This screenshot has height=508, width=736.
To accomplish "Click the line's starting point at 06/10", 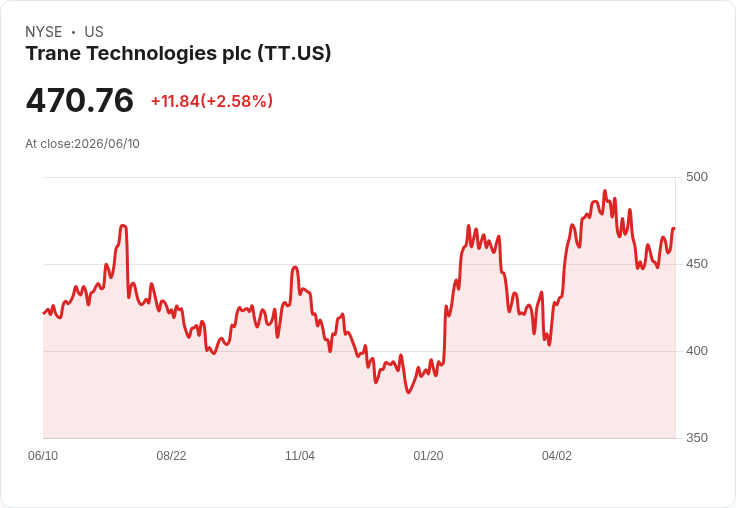I will tap(44, 313).
